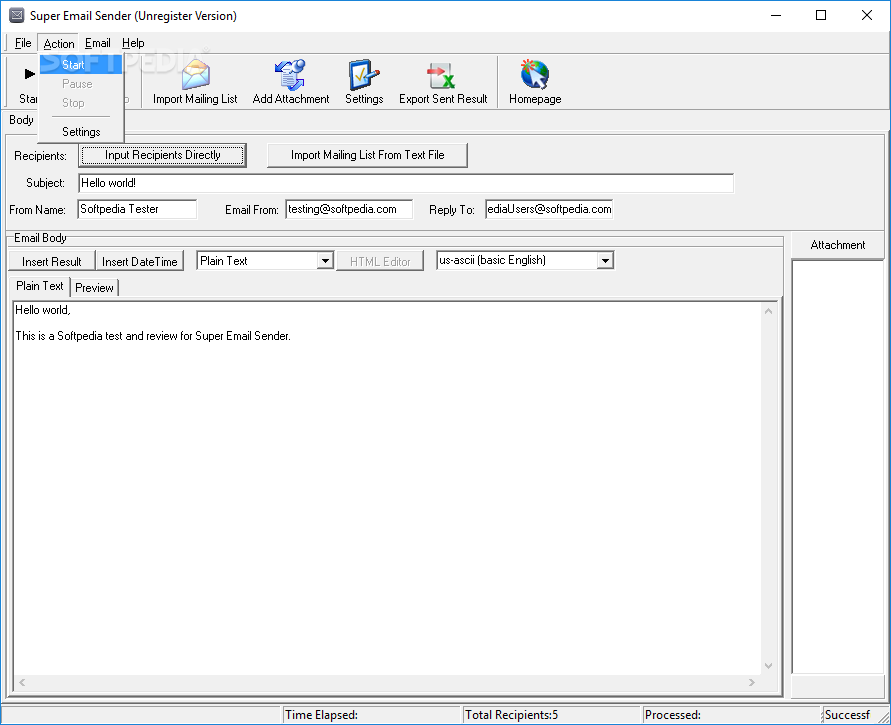Switch to the Plain Text tab
The width and height of the screenshot is (891, 725).
click(x=40, y=286)
